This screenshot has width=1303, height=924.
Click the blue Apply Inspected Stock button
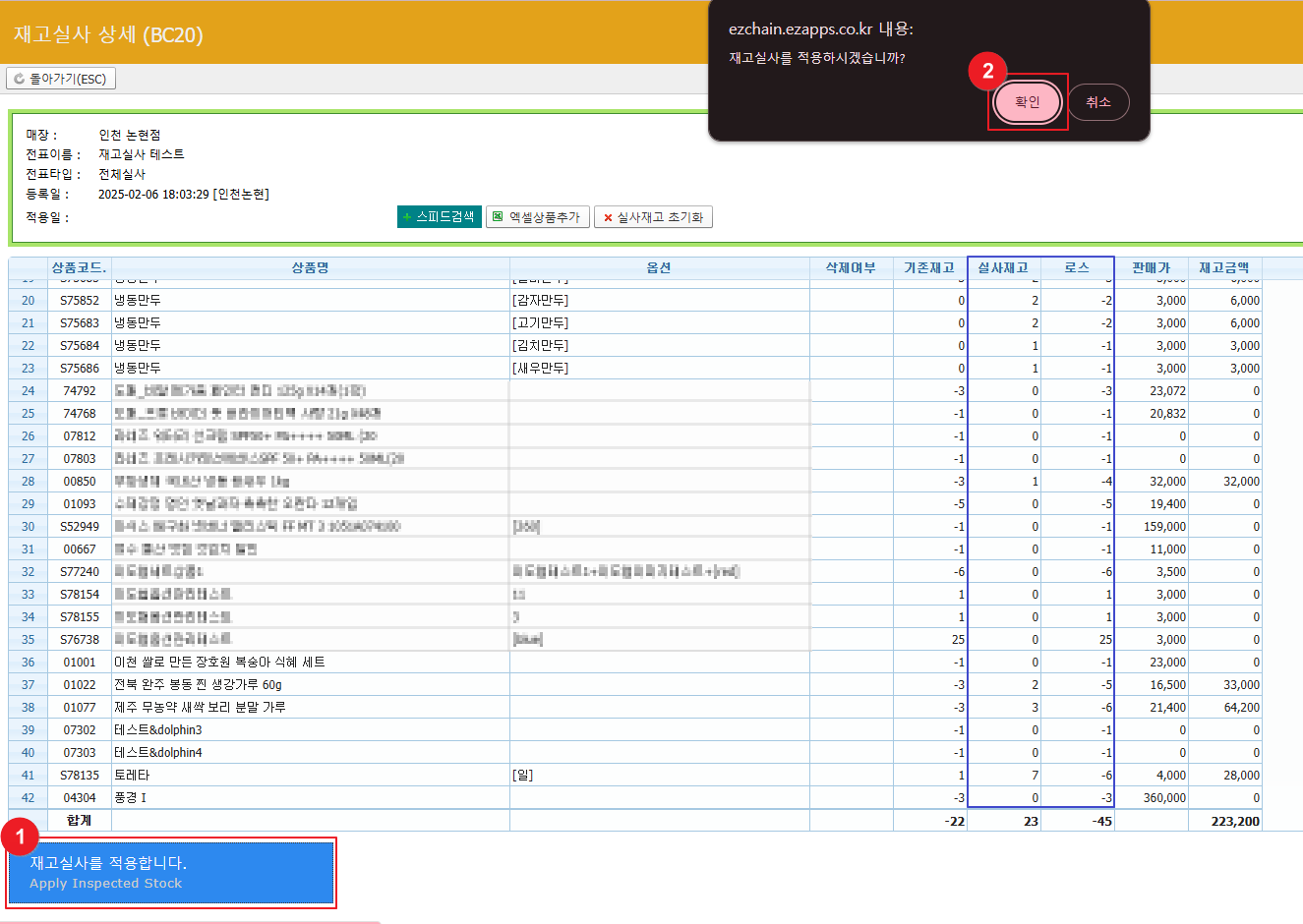[171, 872]
